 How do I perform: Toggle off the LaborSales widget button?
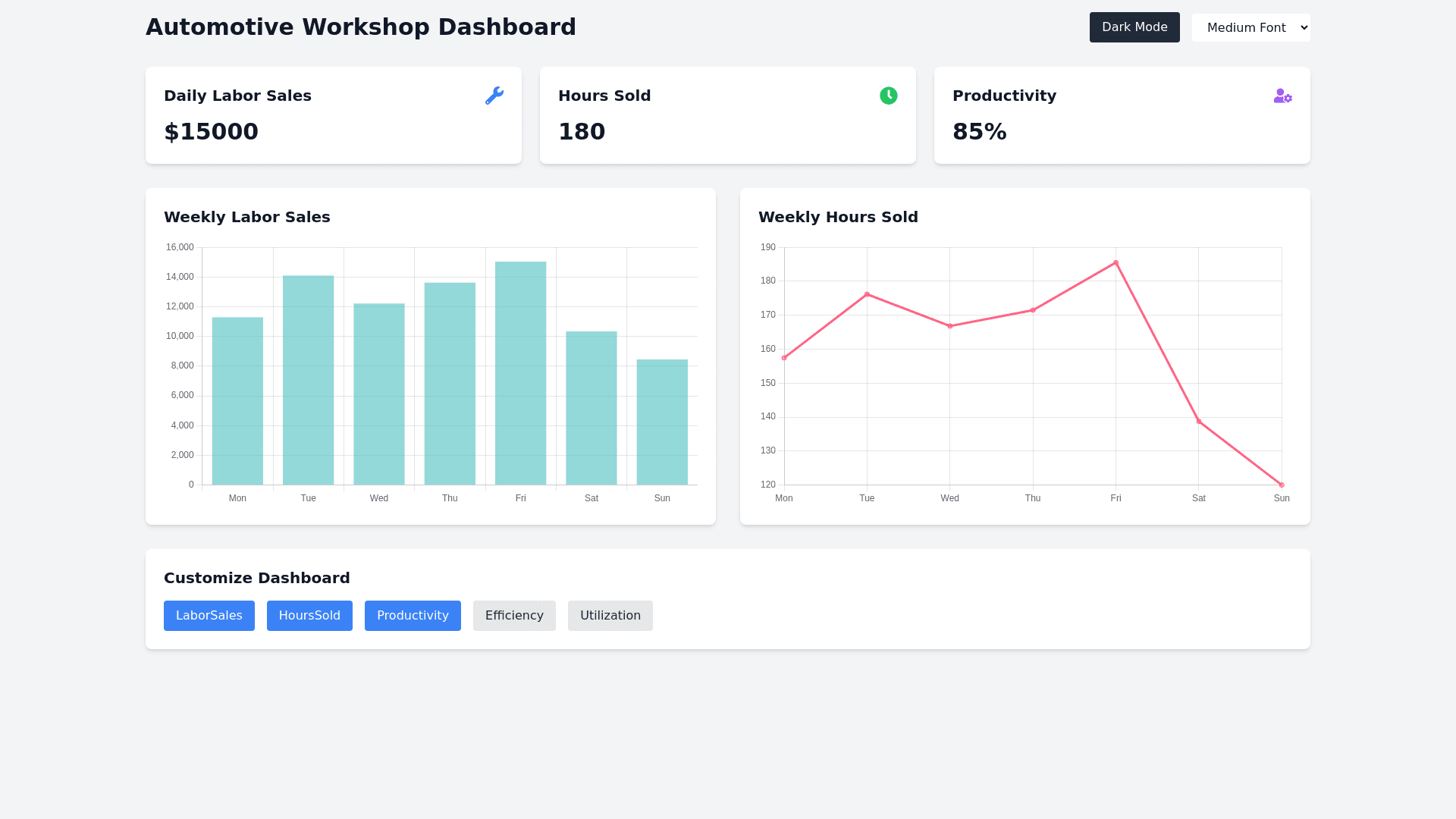209,616
